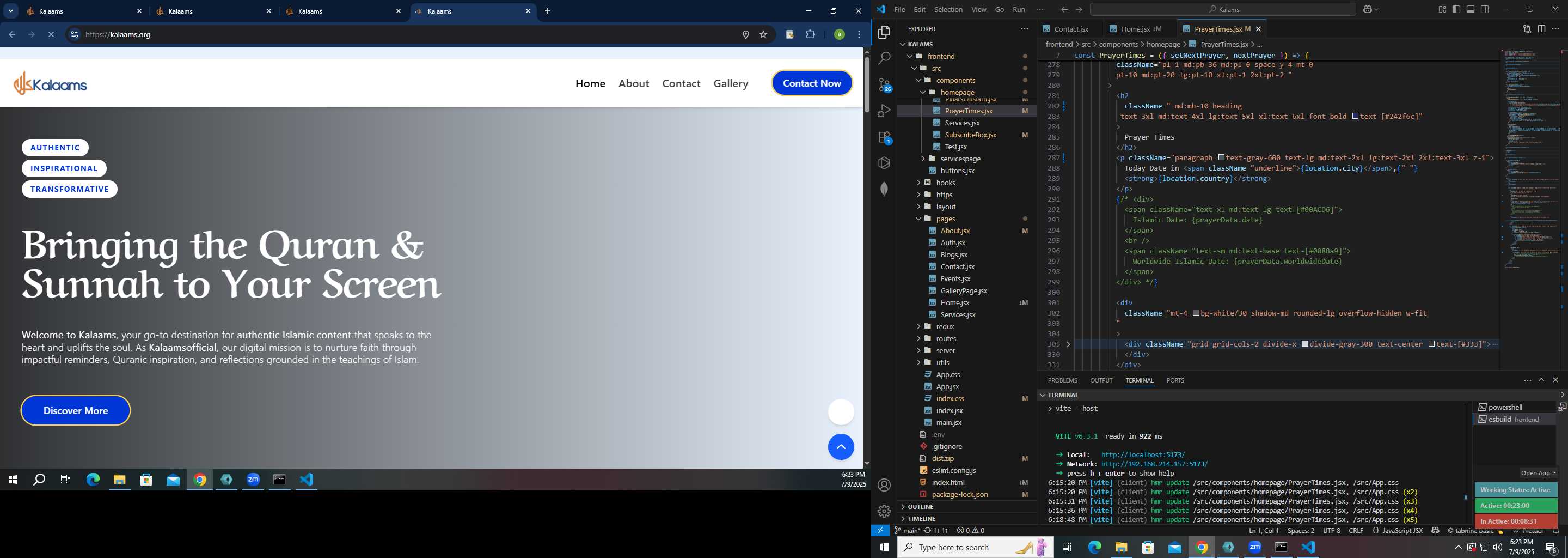Open Chrome extensions puzzle icon
The height and width of the screenshot is (558, 1568).
[810, 35]
